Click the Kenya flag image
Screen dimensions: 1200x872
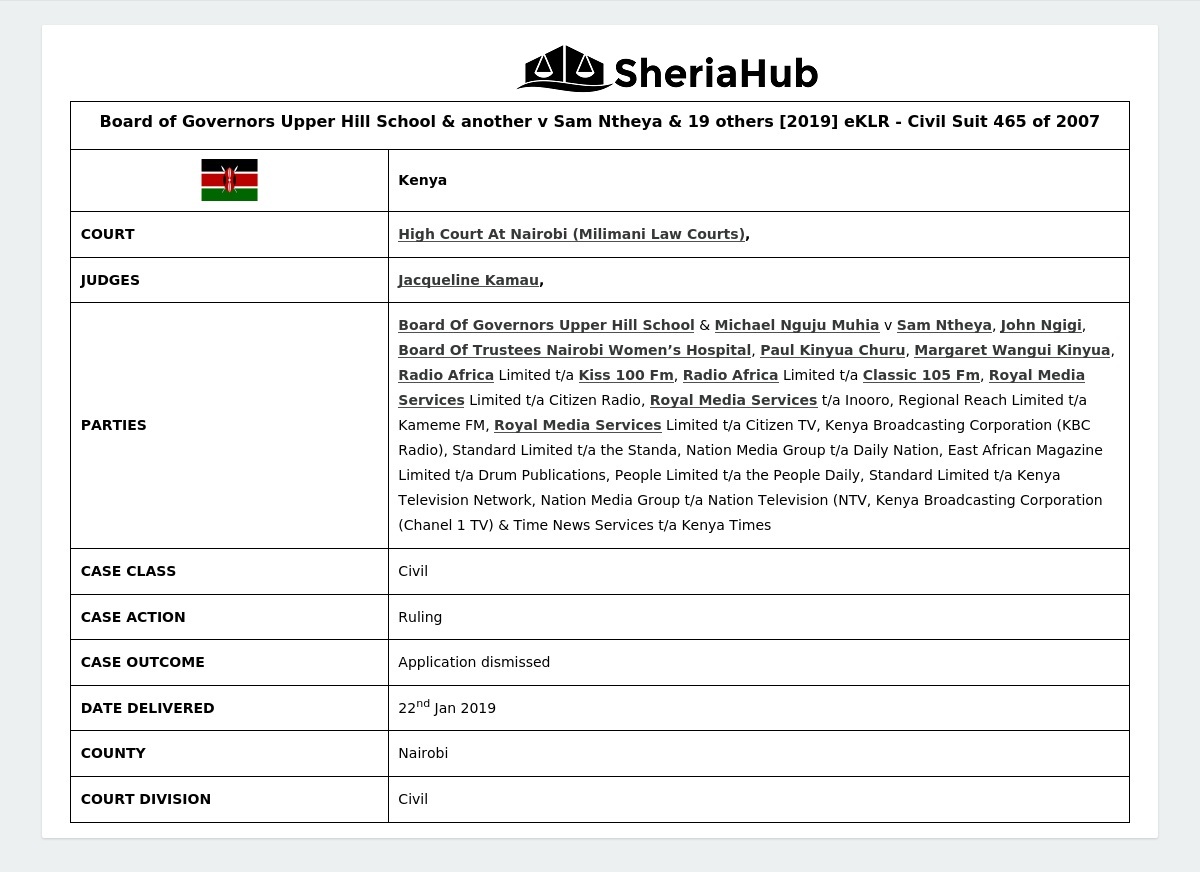pyautogui.click(x=229, y=180)
